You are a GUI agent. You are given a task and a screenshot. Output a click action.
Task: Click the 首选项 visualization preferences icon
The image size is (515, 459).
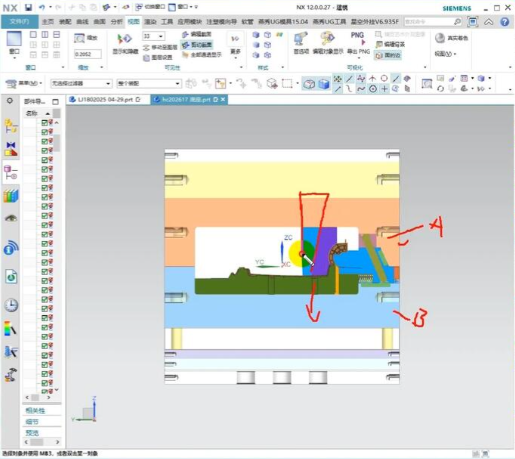301,39
